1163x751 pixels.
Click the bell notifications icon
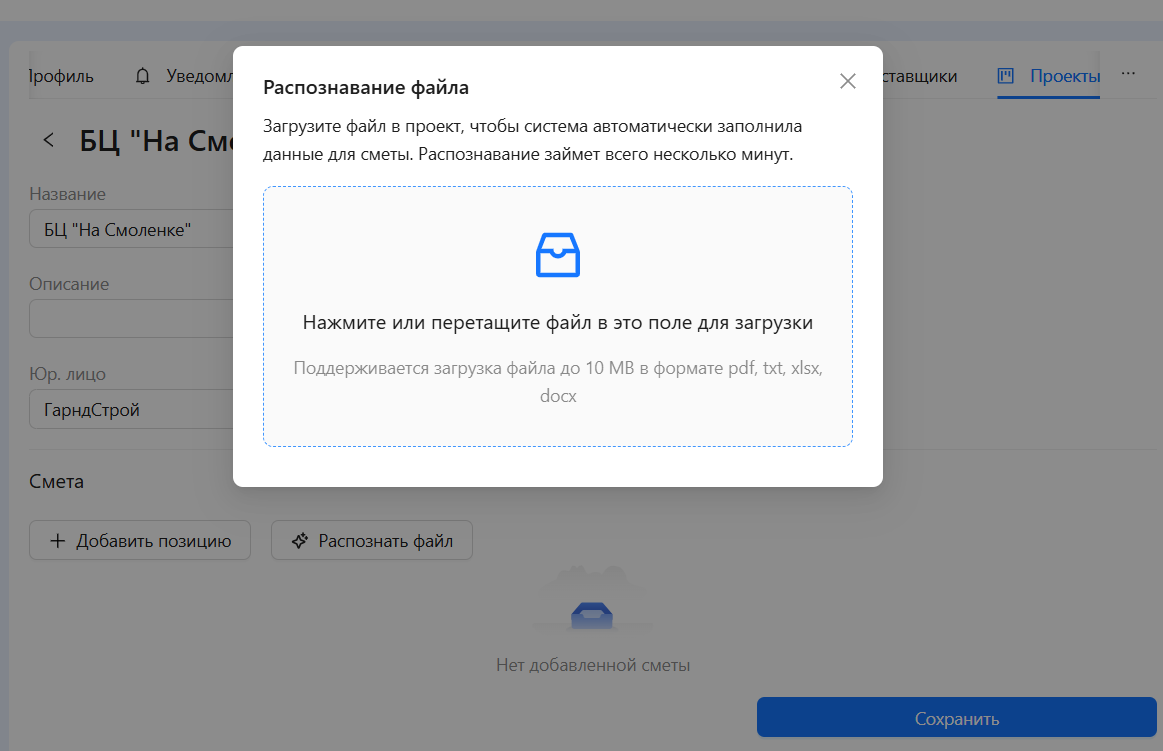142,76
